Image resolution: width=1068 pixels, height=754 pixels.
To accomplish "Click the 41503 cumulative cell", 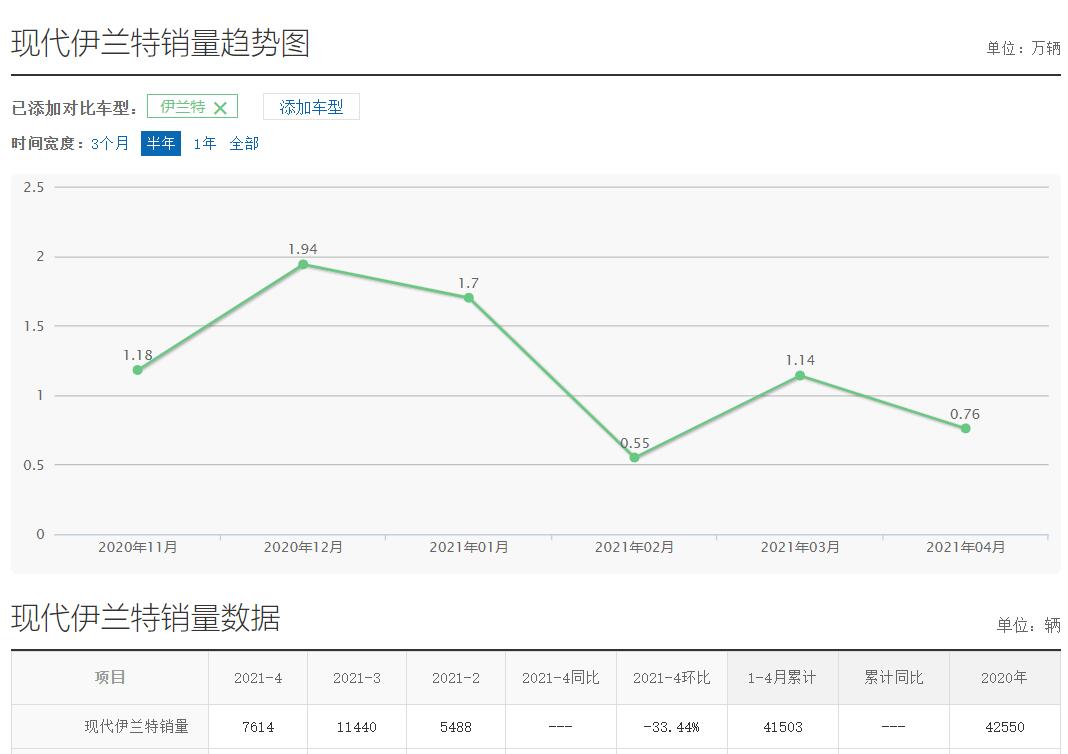I will [x=783, y=727].
